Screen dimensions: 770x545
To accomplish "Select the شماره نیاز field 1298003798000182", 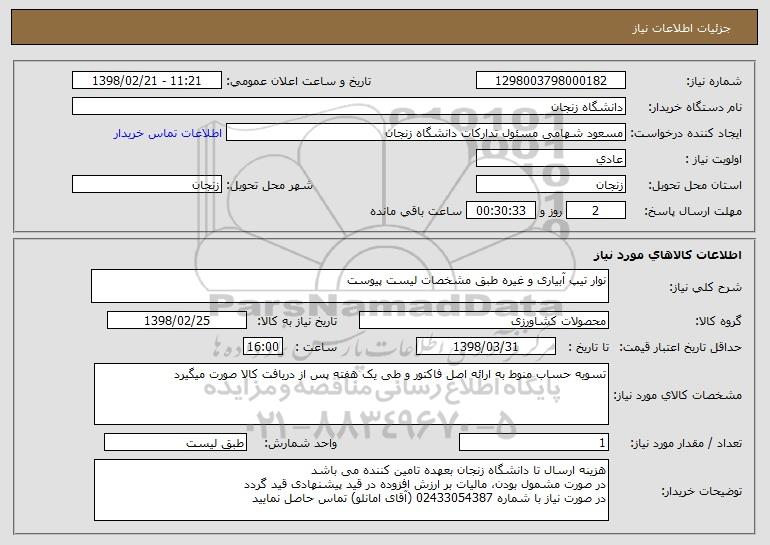I will pyautogui.click(x=550, y=81).
